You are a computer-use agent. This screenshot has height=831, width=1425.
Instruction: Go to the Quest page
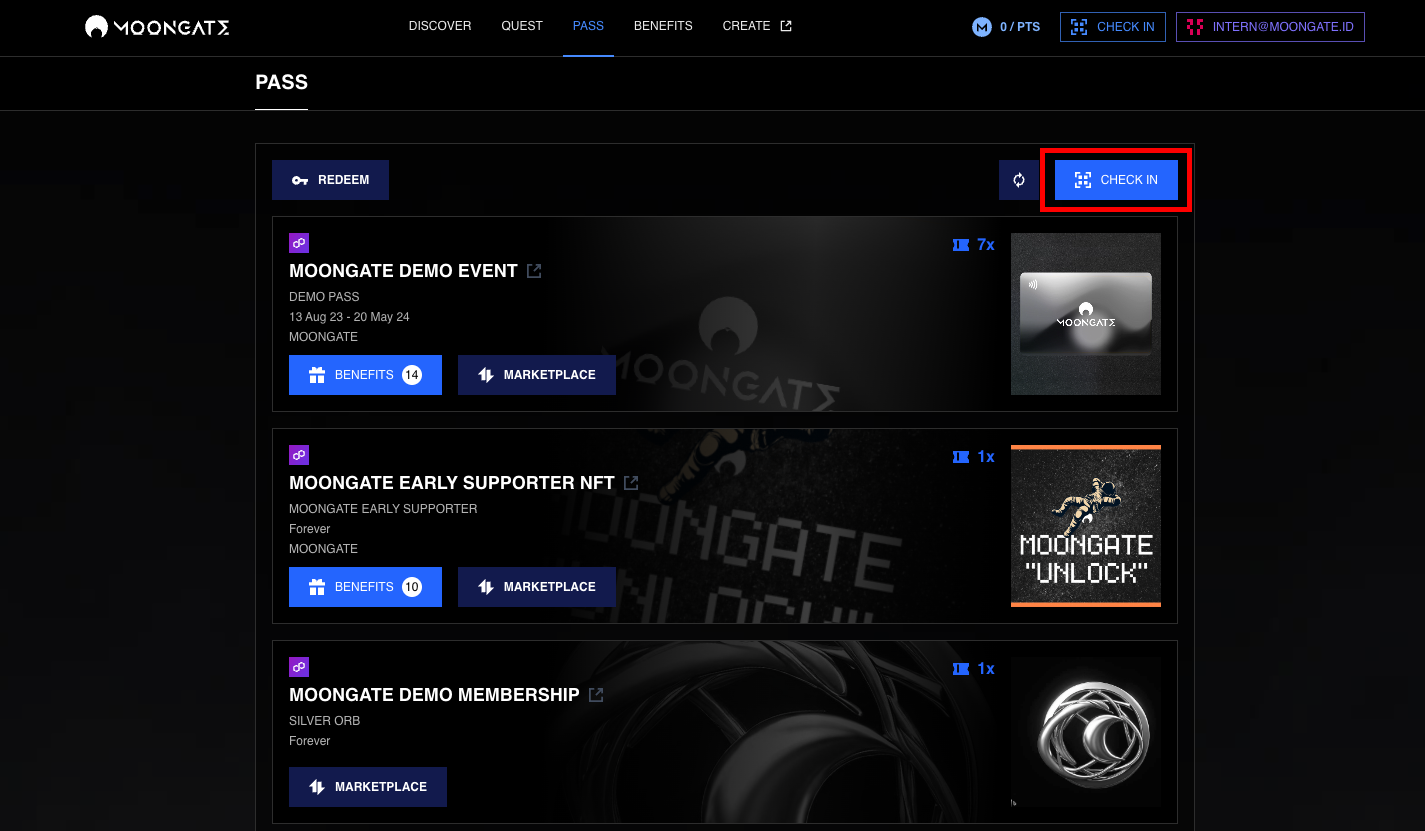(522, 26)
